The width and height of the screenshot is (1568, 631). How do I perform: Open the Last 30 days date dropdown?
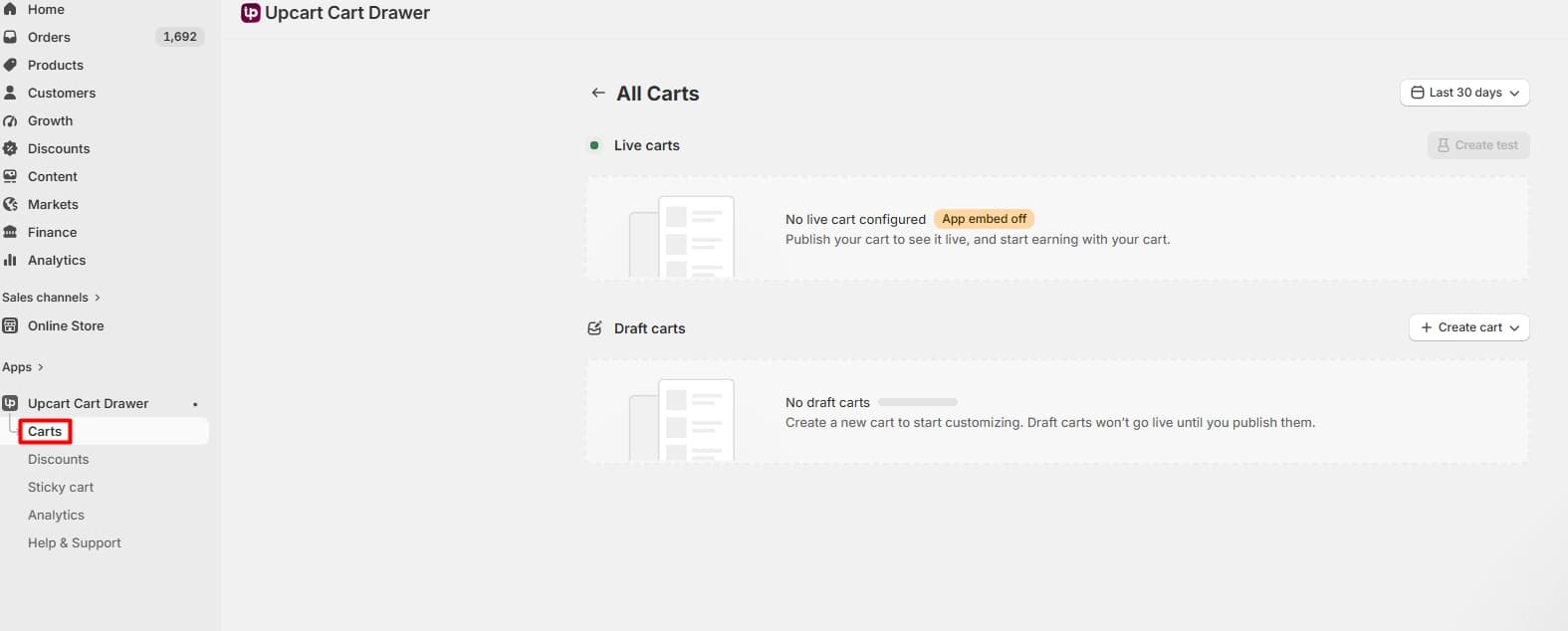(1464, 93)
